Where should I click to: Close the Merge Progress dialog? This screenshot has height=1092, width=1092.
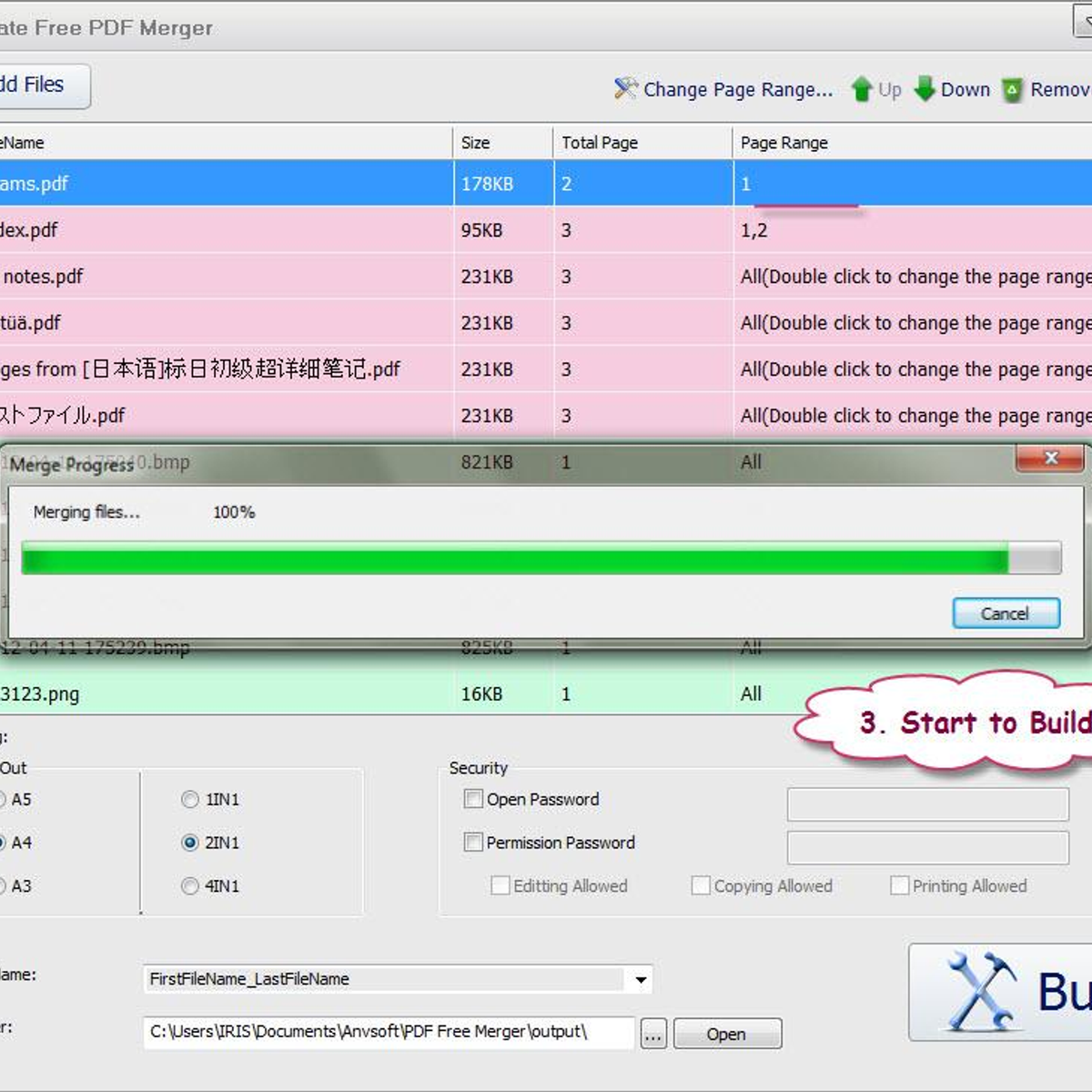pyautogui.click(x=1051, y=458)
